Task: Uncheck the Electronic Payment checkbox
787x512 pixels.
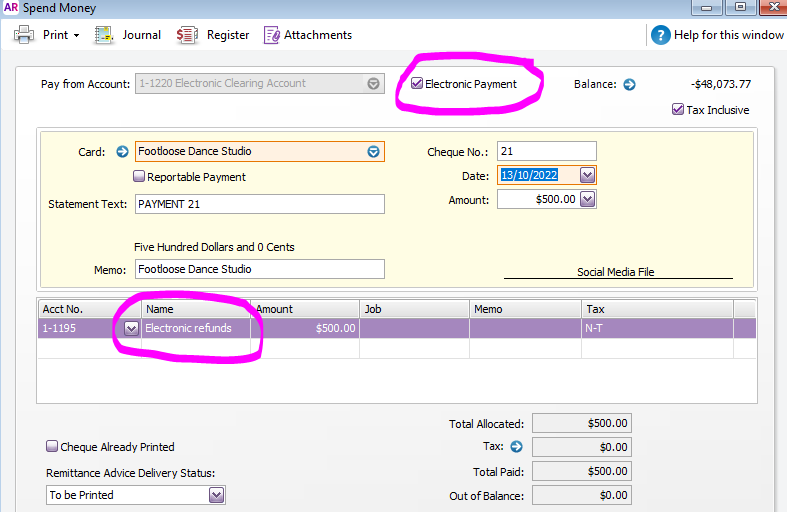Action: pos(417,84)
